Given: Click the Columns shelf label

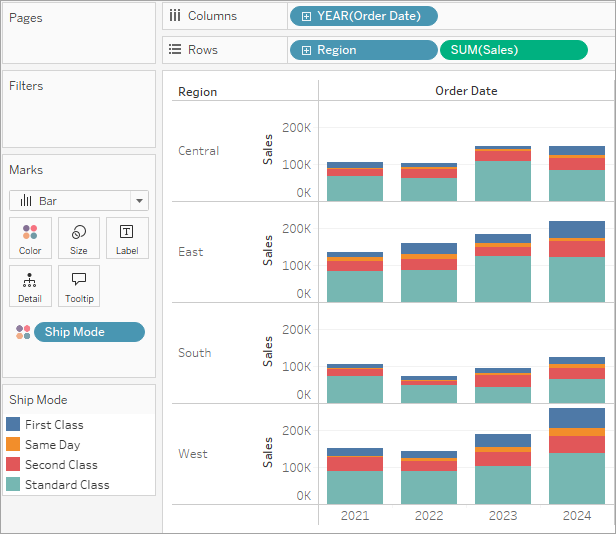Looking at the screenshot, I should point(212,16).
